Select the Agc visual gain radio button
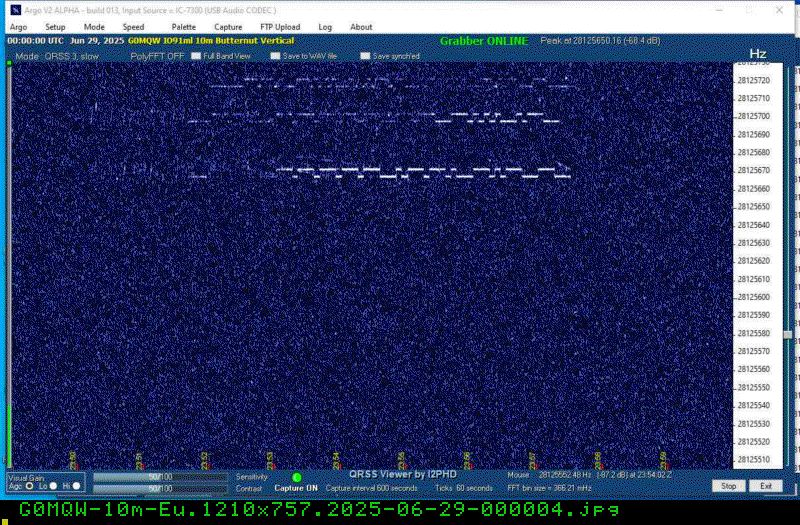The width and height of the screenshot is (800, 525). (30, 486)
